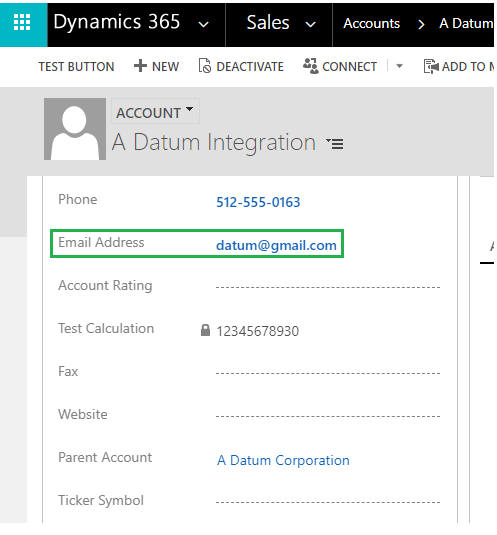Open the ACCOUNT form selector dropdown

(x=155, y=112)
